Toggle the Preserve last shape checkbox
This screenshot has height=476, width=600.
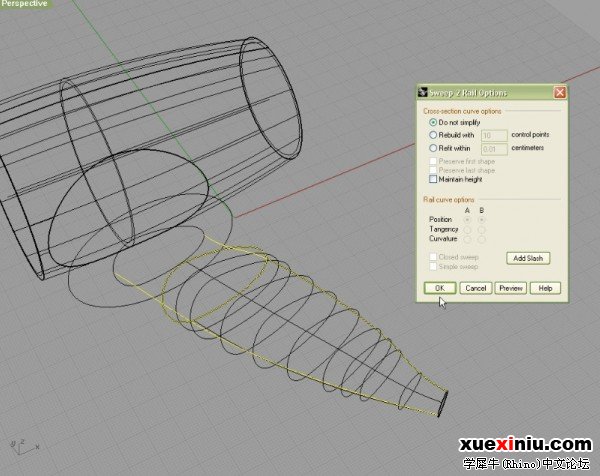[433, 170]
